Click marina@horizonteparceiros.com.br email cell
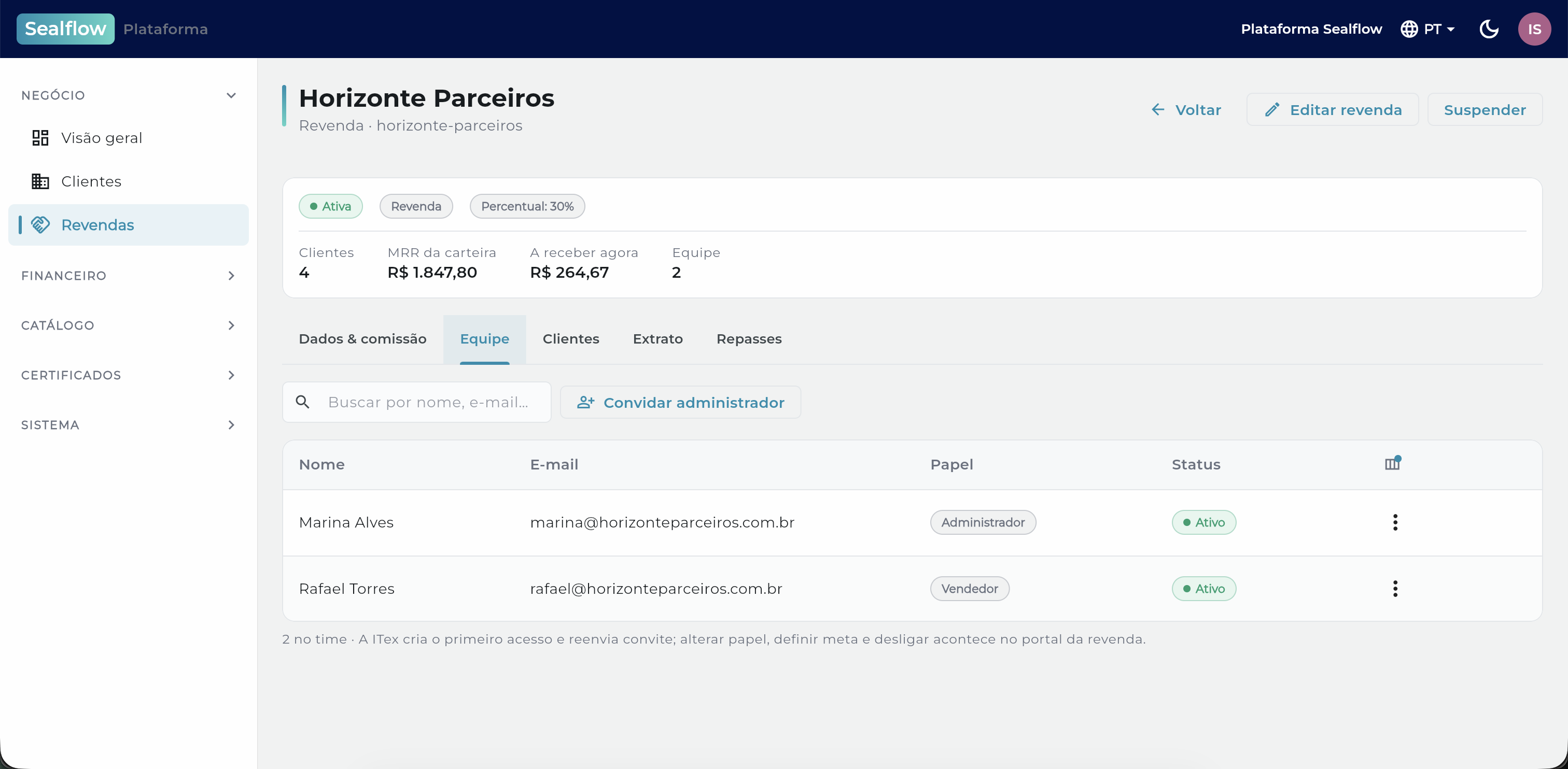The image size is (1568, 769). [662, 522]
